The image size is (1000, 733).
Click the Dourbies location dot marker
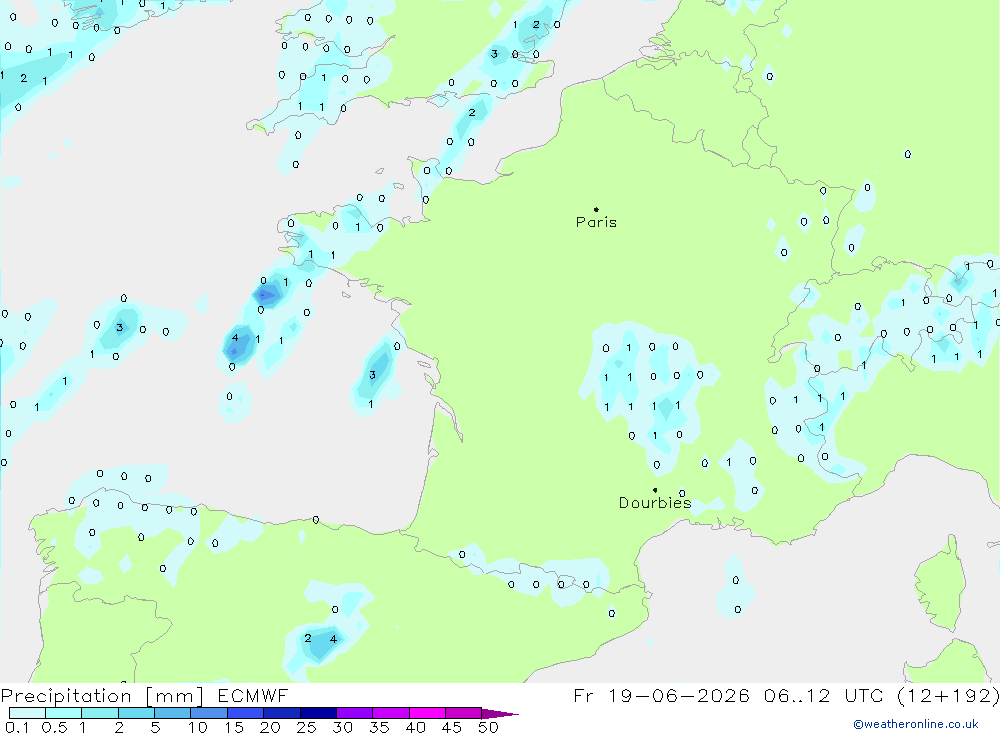pos(655,490)
